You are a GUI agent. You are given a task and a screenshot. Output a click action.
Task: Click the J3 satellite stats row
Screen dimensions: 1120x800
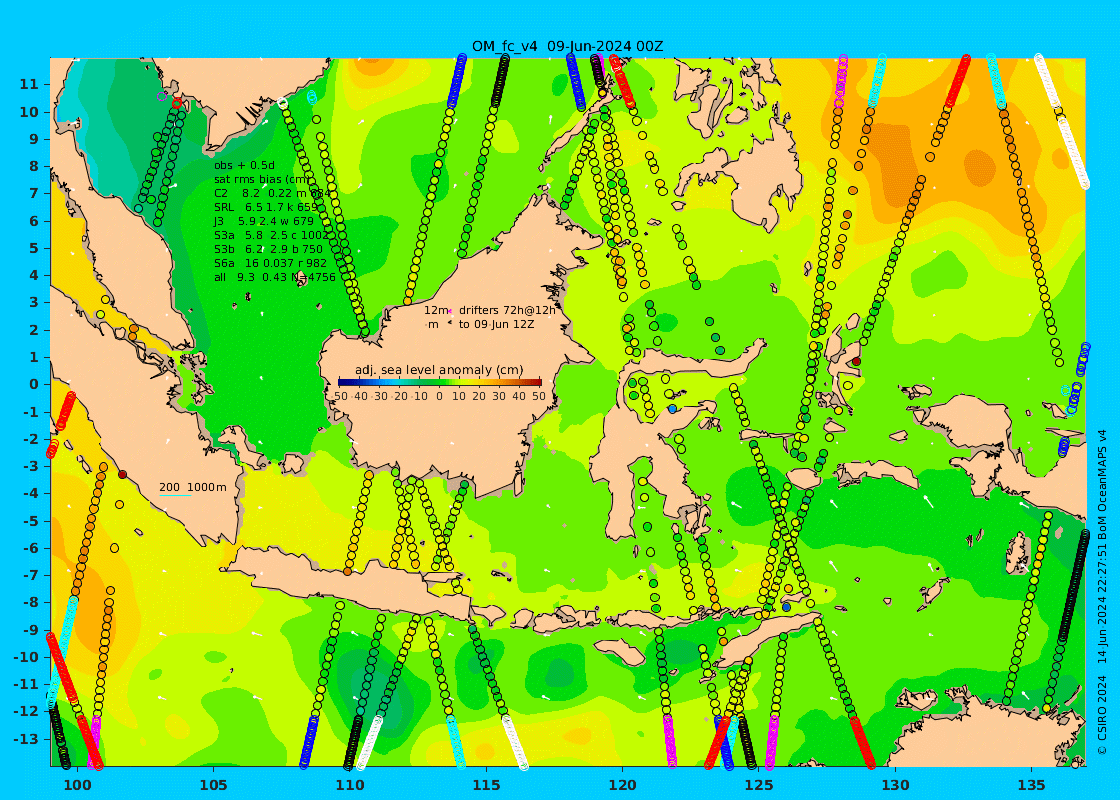[x=264, y=221]
